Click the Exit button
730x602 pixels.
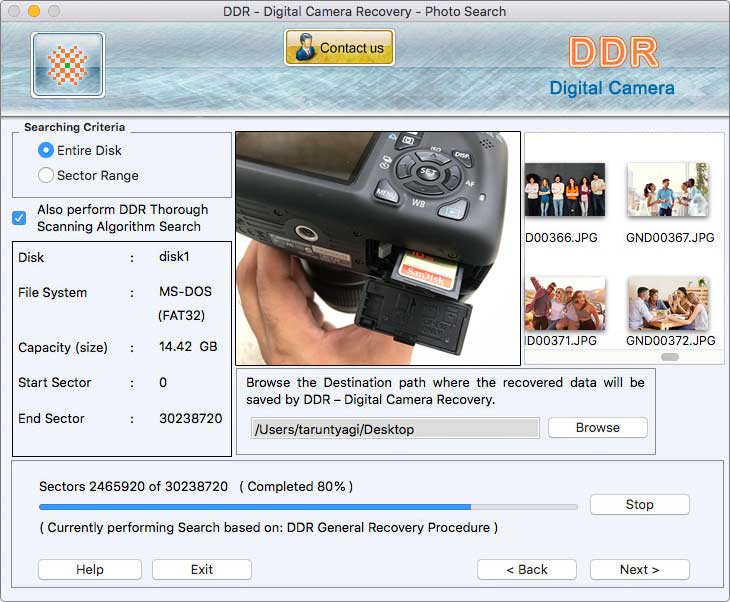(202, 569)
